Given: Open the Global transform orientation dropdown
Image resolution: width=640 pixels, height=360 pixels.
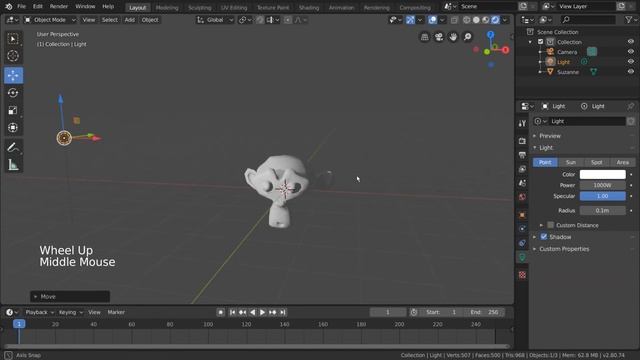Looking at the screenshot, I should [x=215, y=20].
